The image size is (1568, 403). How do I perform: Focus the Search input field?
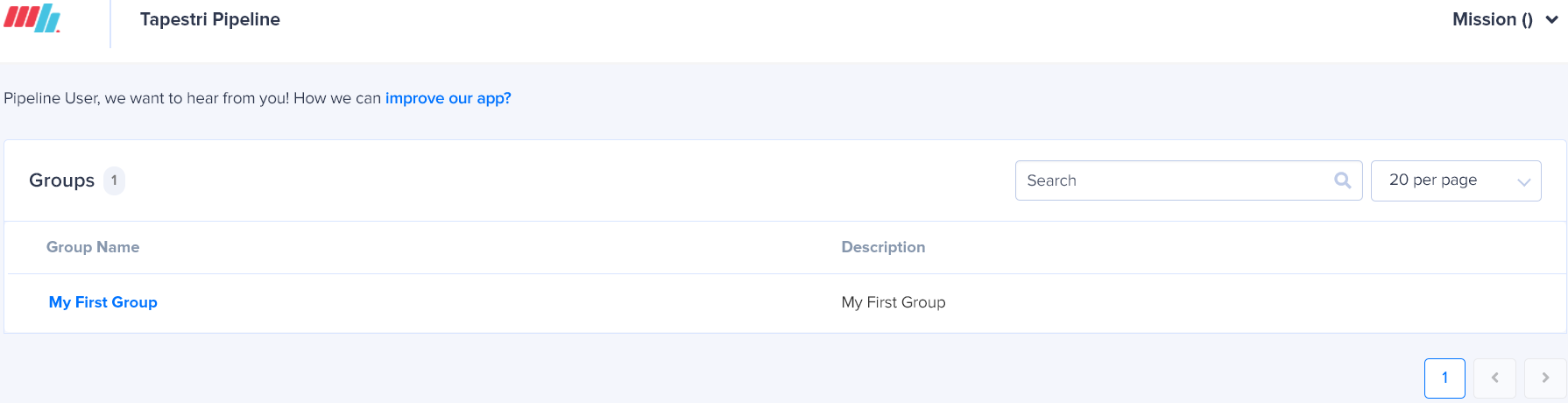click(x=1189, y=180)
